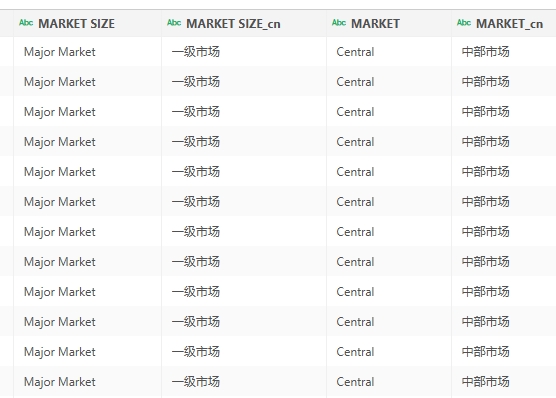Image resolution: width=556 pixels, height=398 pixels.
Task: Click the Abc type icon of MARKET SIZE_cn
Action: point(174,23)
